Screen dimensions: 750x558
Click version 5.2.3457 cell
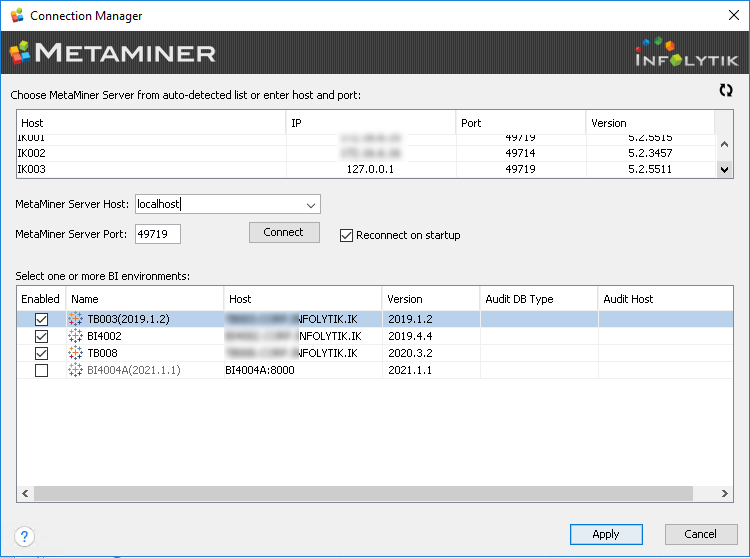pos(650,153)
